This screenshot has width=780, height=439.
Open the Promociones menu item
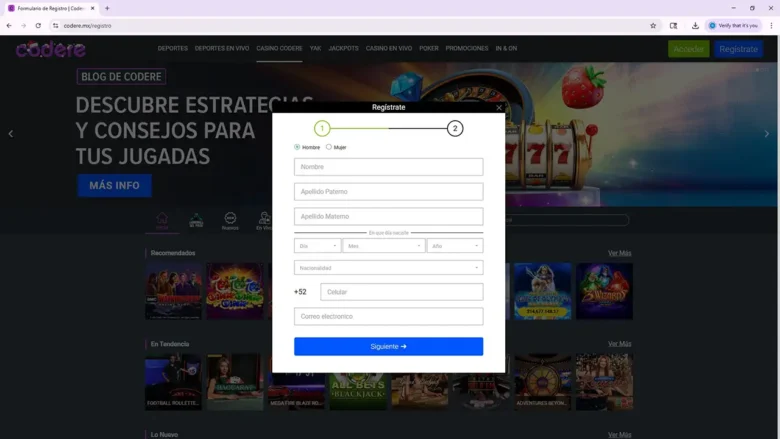point(467,49)
